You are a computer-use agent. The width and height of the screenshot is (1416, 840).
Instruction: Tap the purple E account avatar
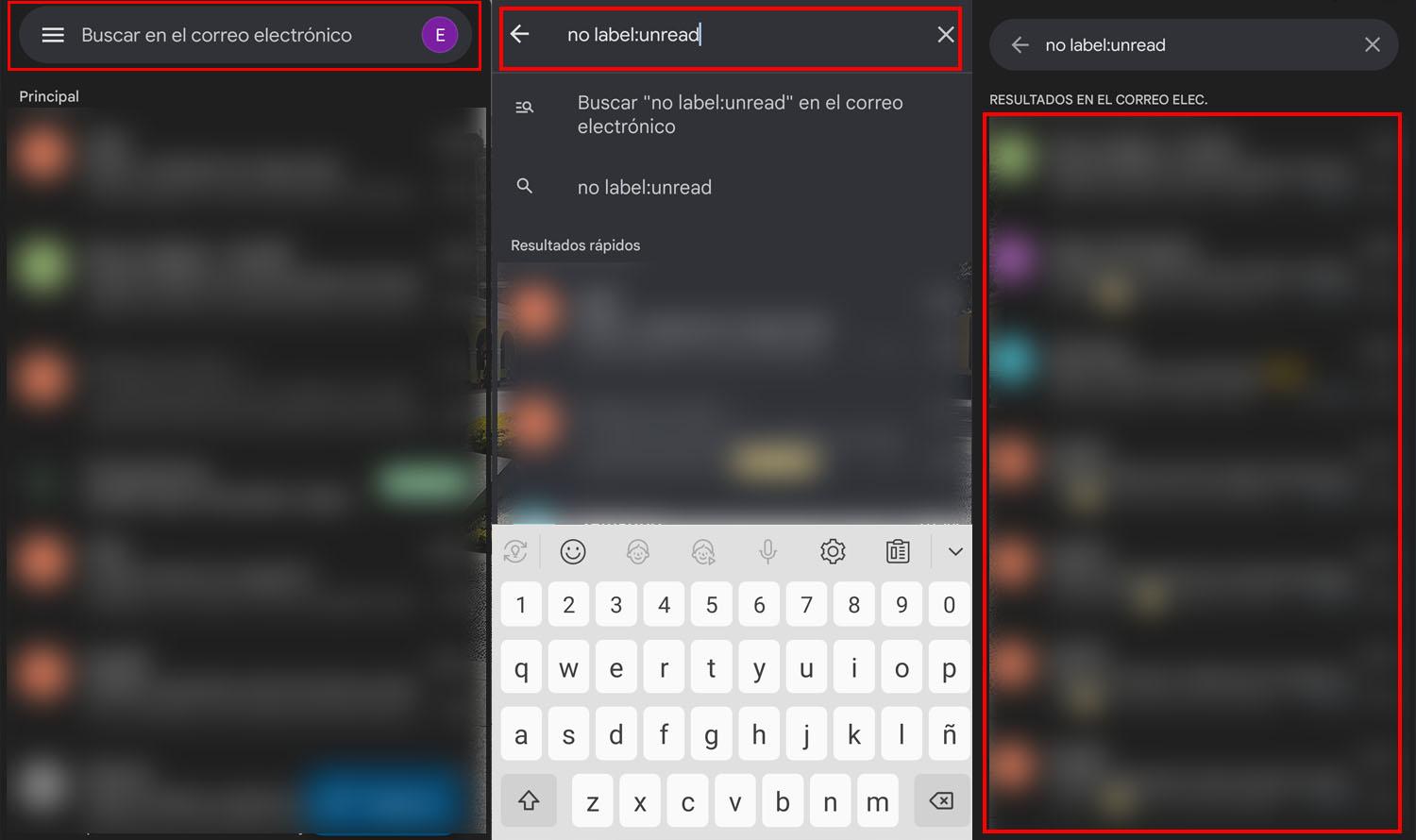[x=439, y=35]
